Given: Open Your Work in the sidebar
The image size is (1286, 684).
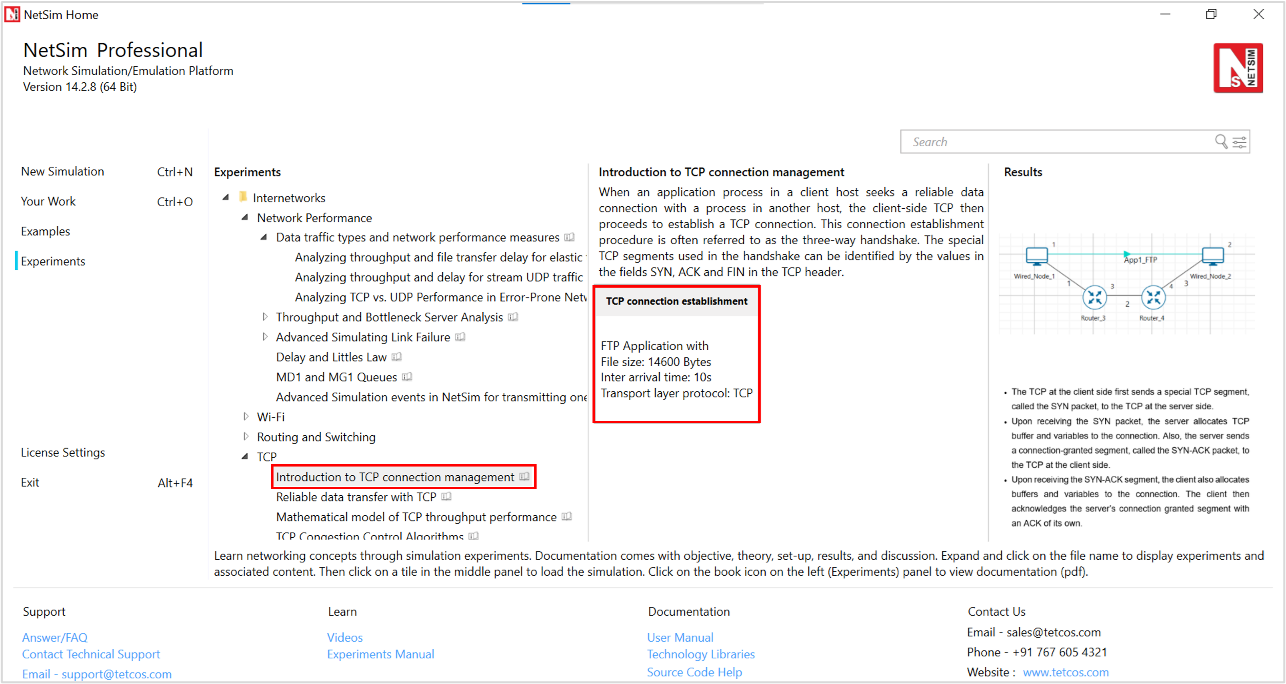Looking at the screenshot, I should coord(48,202).
